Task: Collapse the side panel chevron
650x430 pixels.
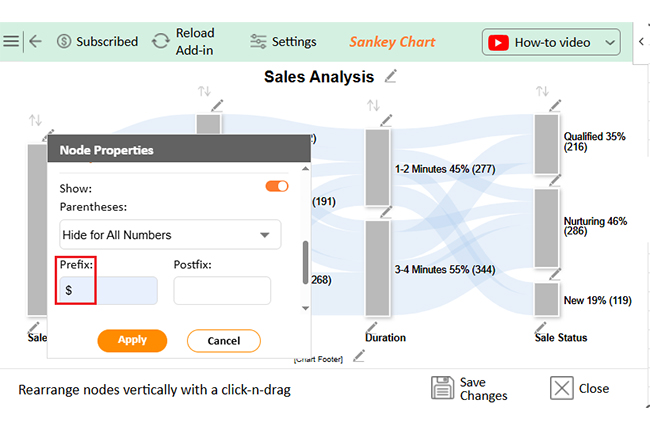Action: [x=641, y=41]
